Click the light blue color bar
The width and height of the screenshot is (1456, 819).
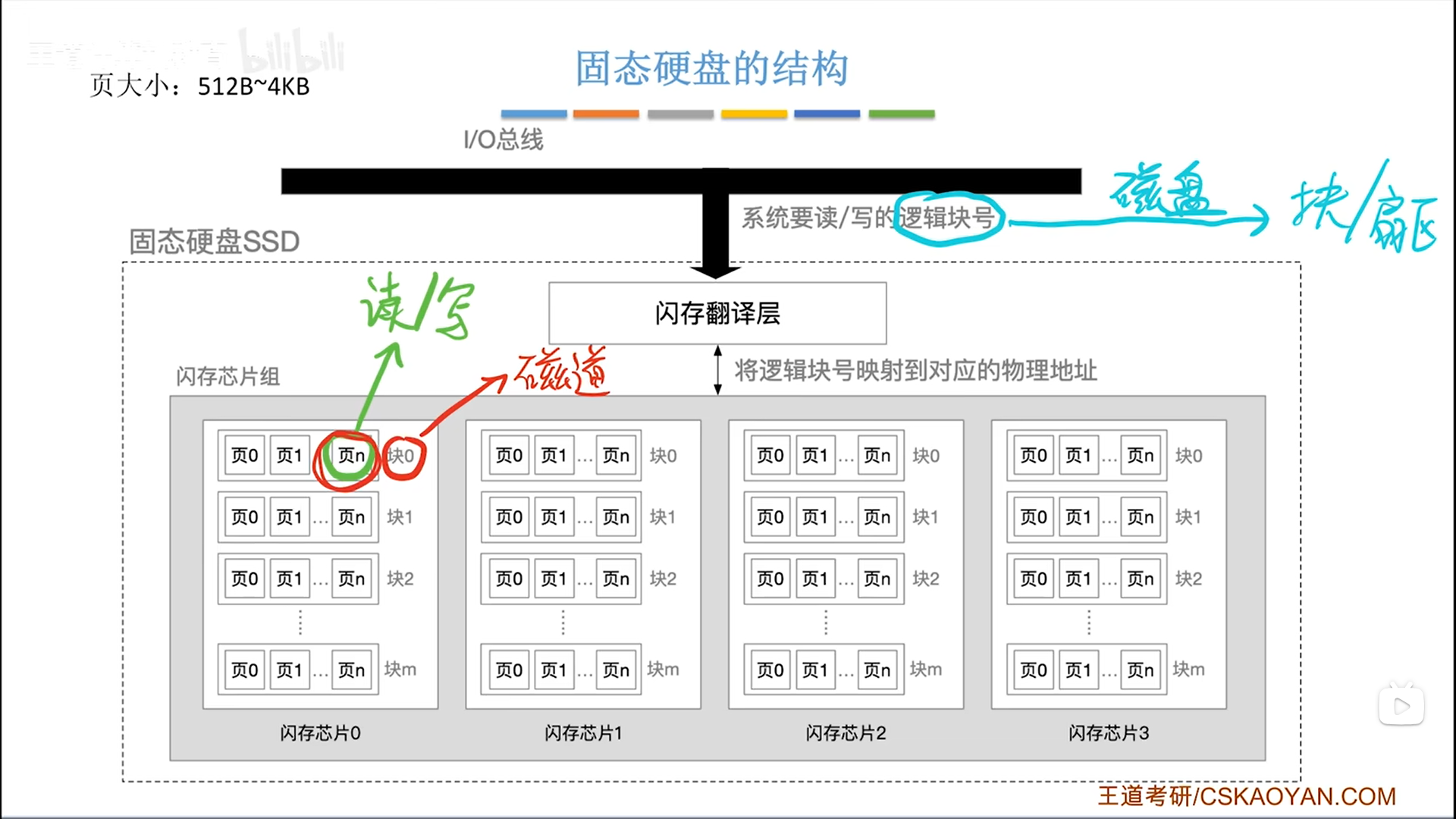pos(533,114)
